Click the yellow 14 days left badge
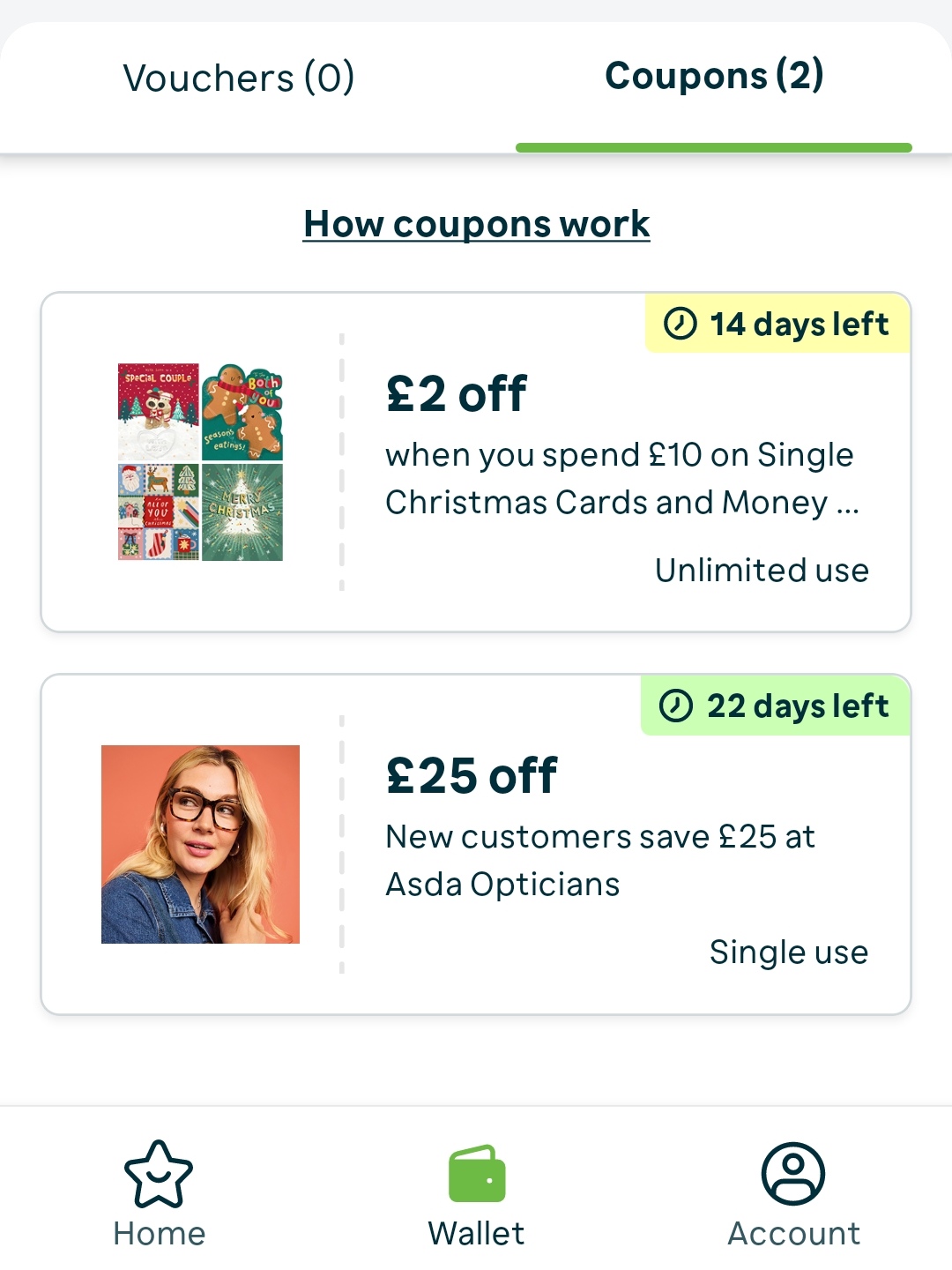952x1270 pixels. point(776,325)
